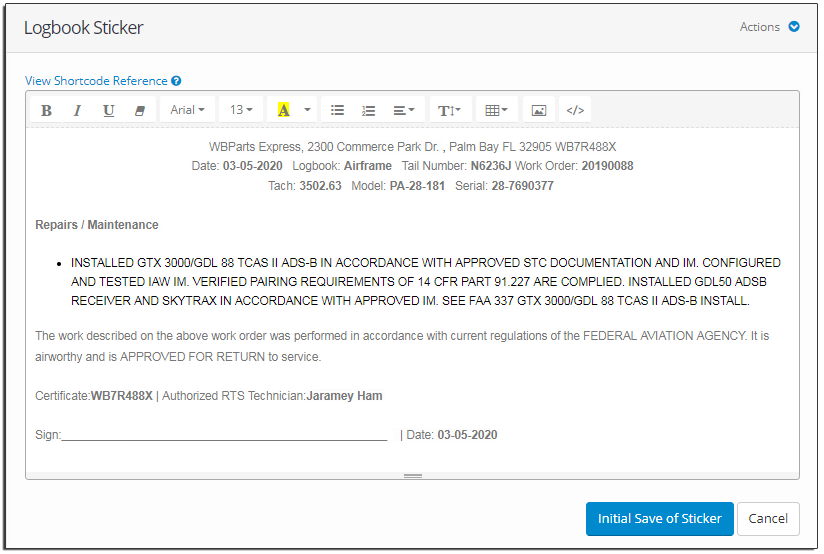The image size is (824, 554).
Task: Apply yellow highlight text color
Action: click(283, 110)
